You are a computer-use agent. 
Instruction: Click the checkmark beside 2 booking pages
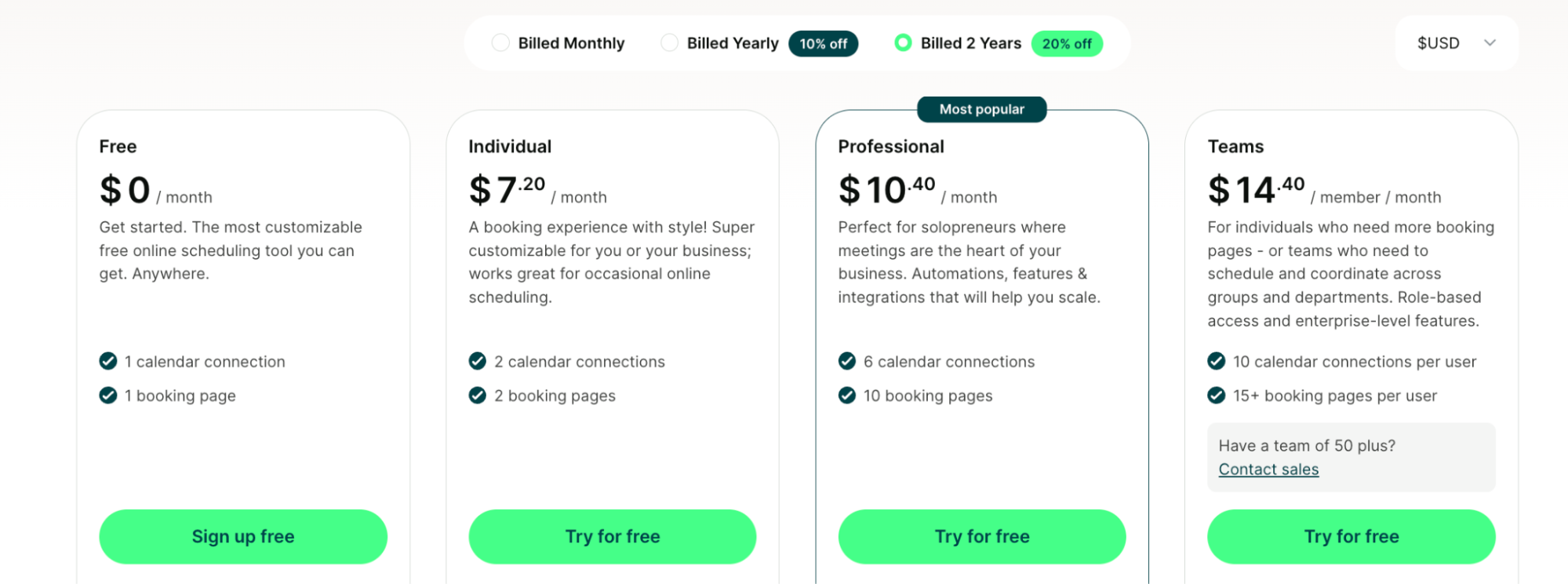477,396
